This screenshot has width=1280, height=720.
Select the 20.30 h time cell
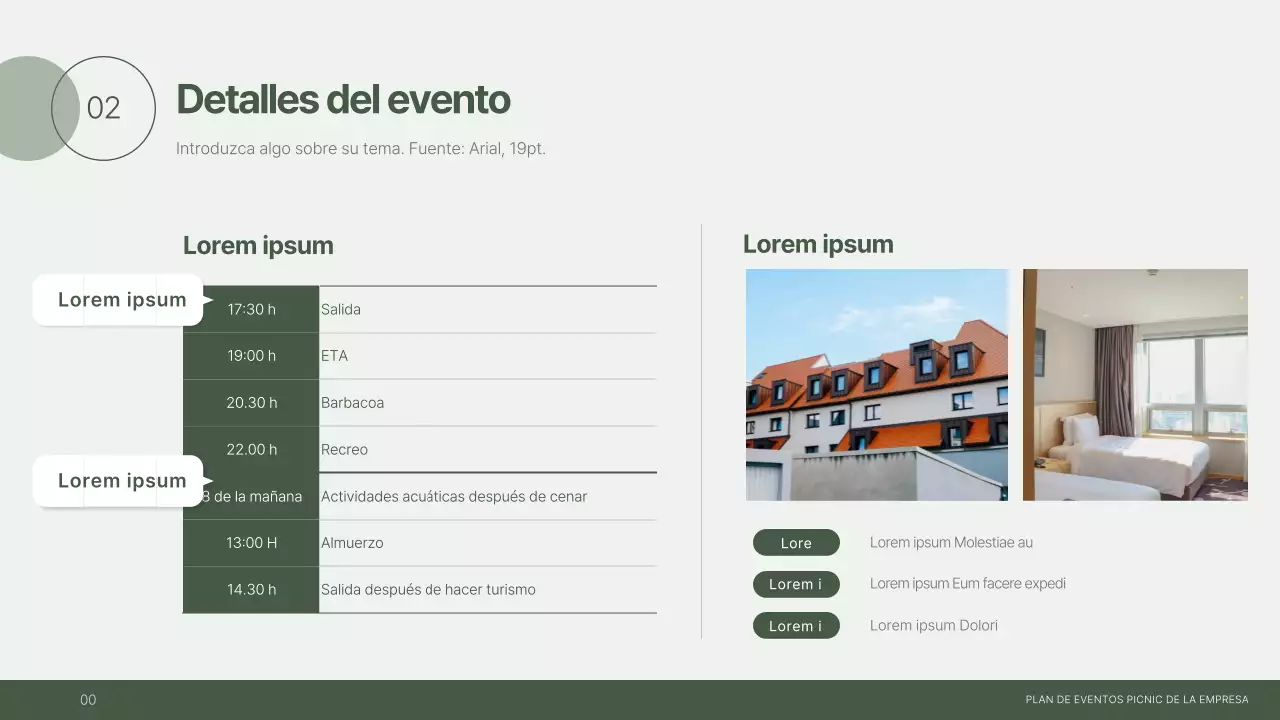coord(251,403)
